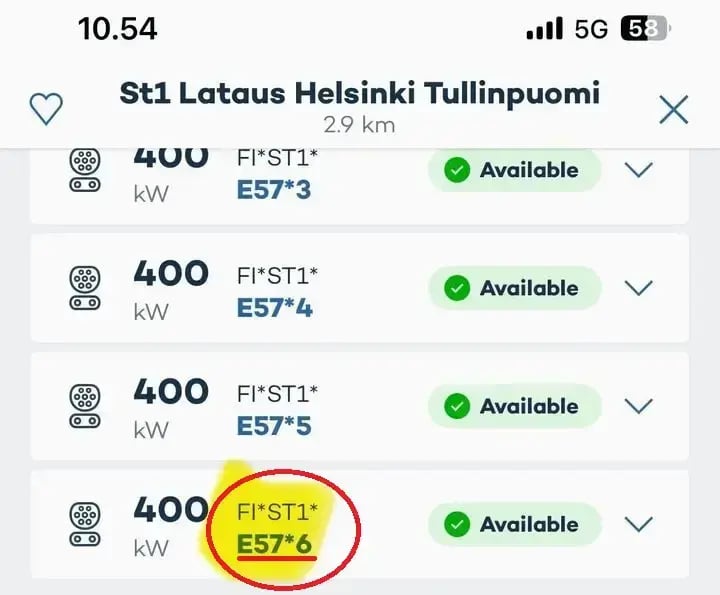
Task: Tap the cellular signal bars icon
Action: 544,30
